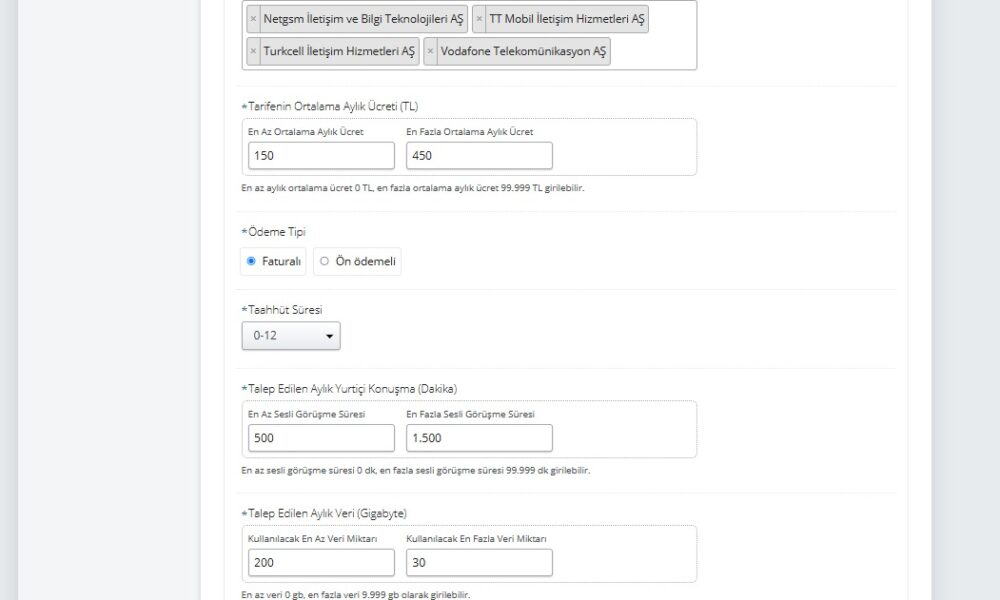The image size is (1000, 600).
Task: Click the maximum average monthly fee field
Action: (x=479, y=156)
